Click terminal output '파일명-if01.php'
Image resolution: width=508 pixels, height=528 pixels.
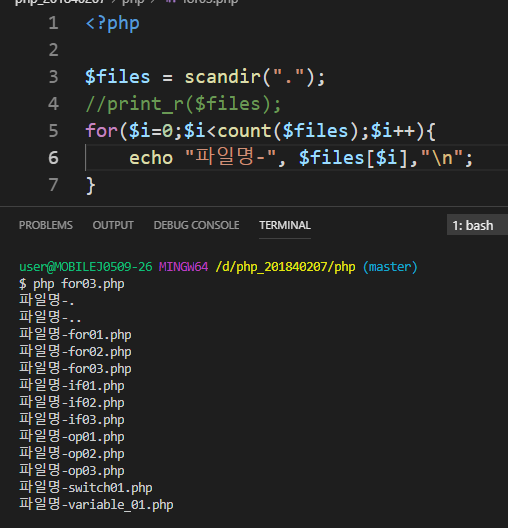[x=72, y=385]
